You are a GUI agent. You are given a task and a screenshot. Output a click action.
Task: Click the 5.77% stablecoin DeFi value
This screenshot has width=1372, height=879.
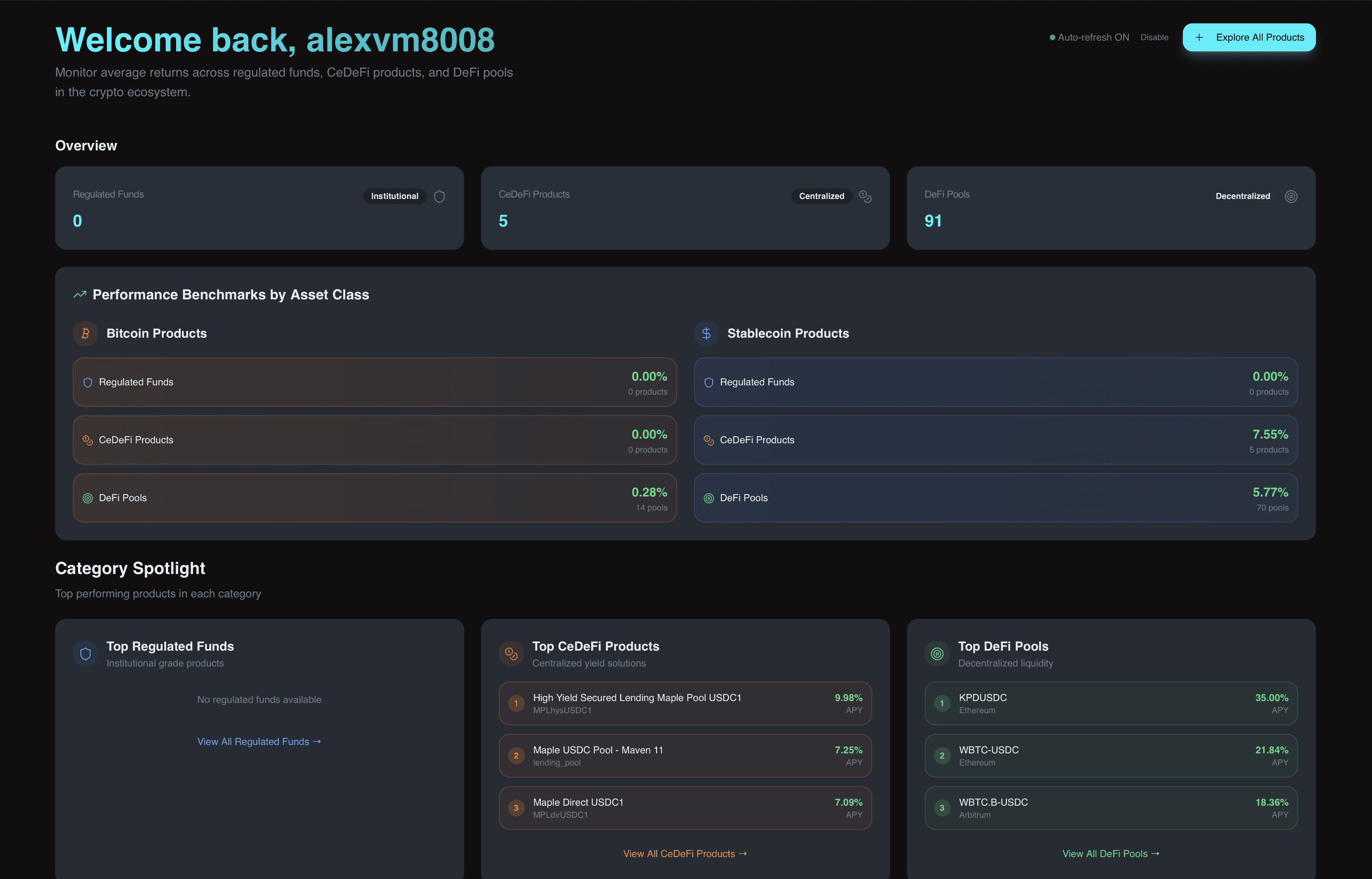[x=1270, y=492]
